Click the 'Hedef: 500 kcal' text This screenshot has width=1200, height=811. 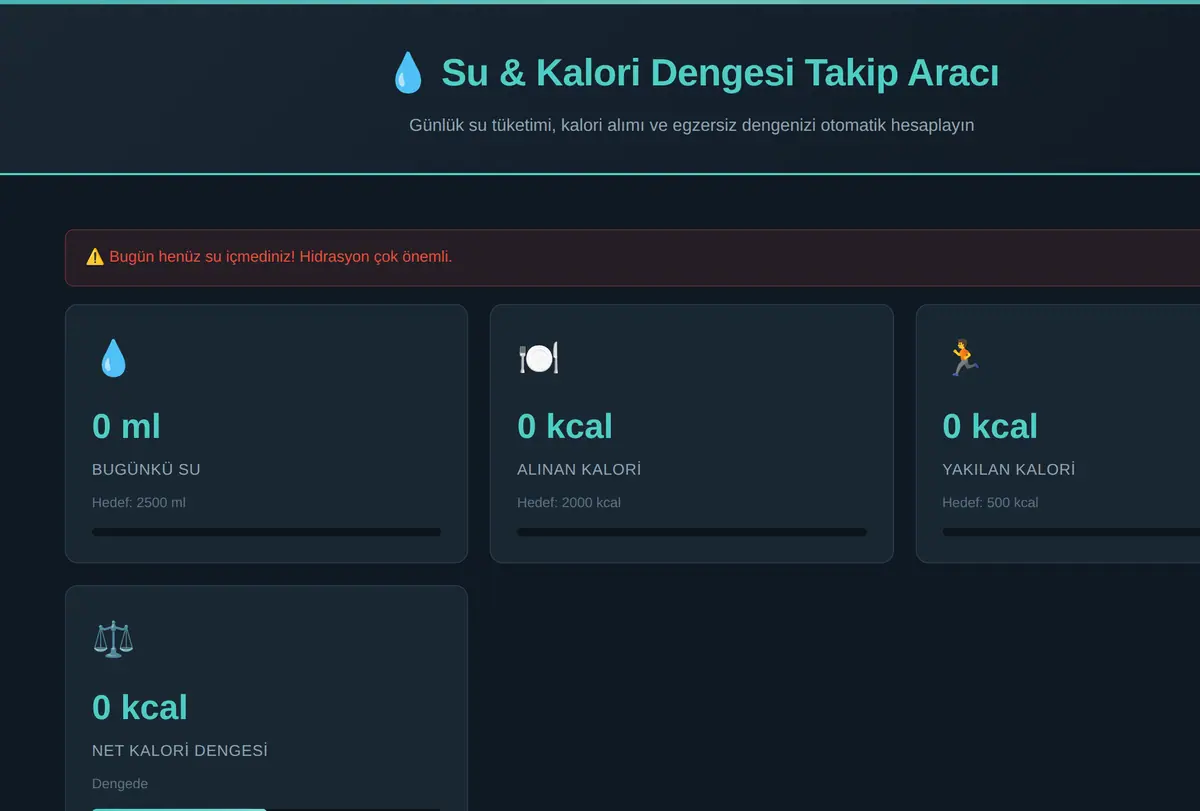coord(990,502)
